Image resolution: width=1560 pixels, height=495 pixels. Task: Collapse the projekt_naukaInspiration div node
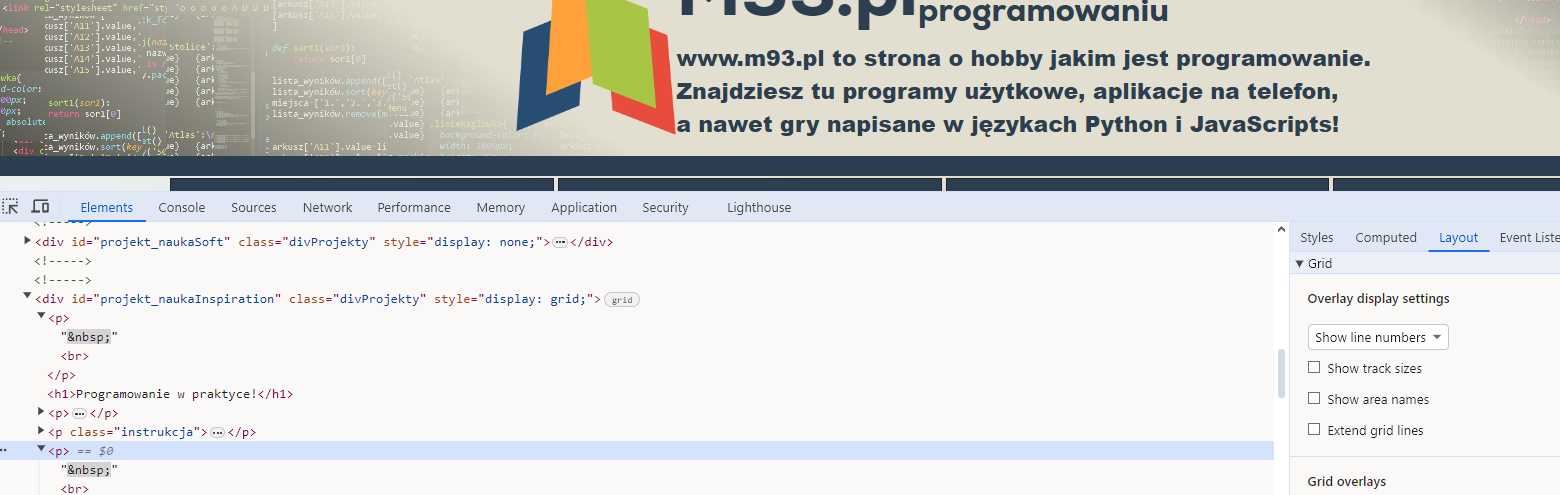point(27,296)
